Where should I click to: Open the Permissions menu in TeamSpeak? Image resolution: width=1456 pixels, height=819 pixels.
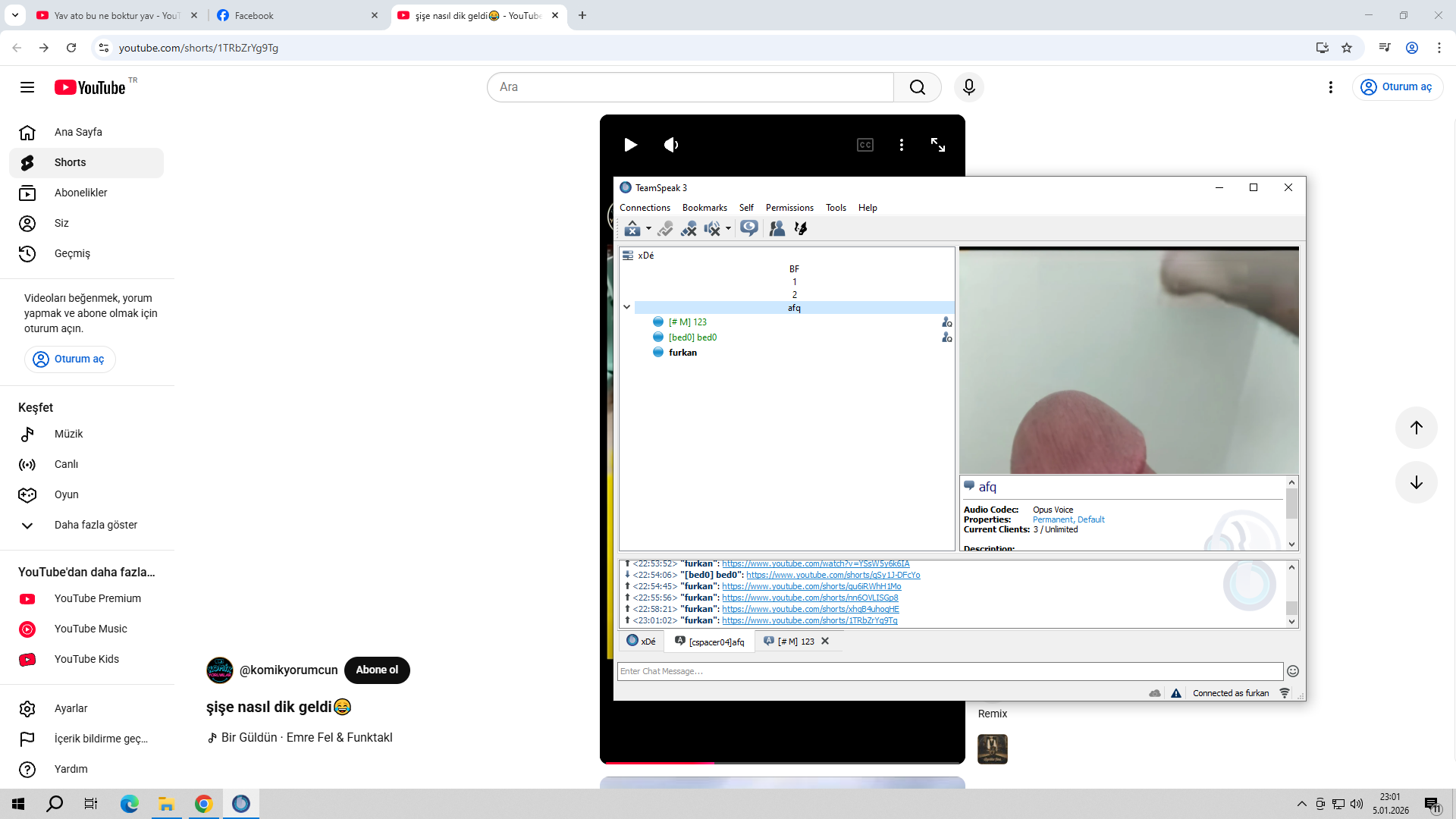pyautogui.click(x=789, y=208)
